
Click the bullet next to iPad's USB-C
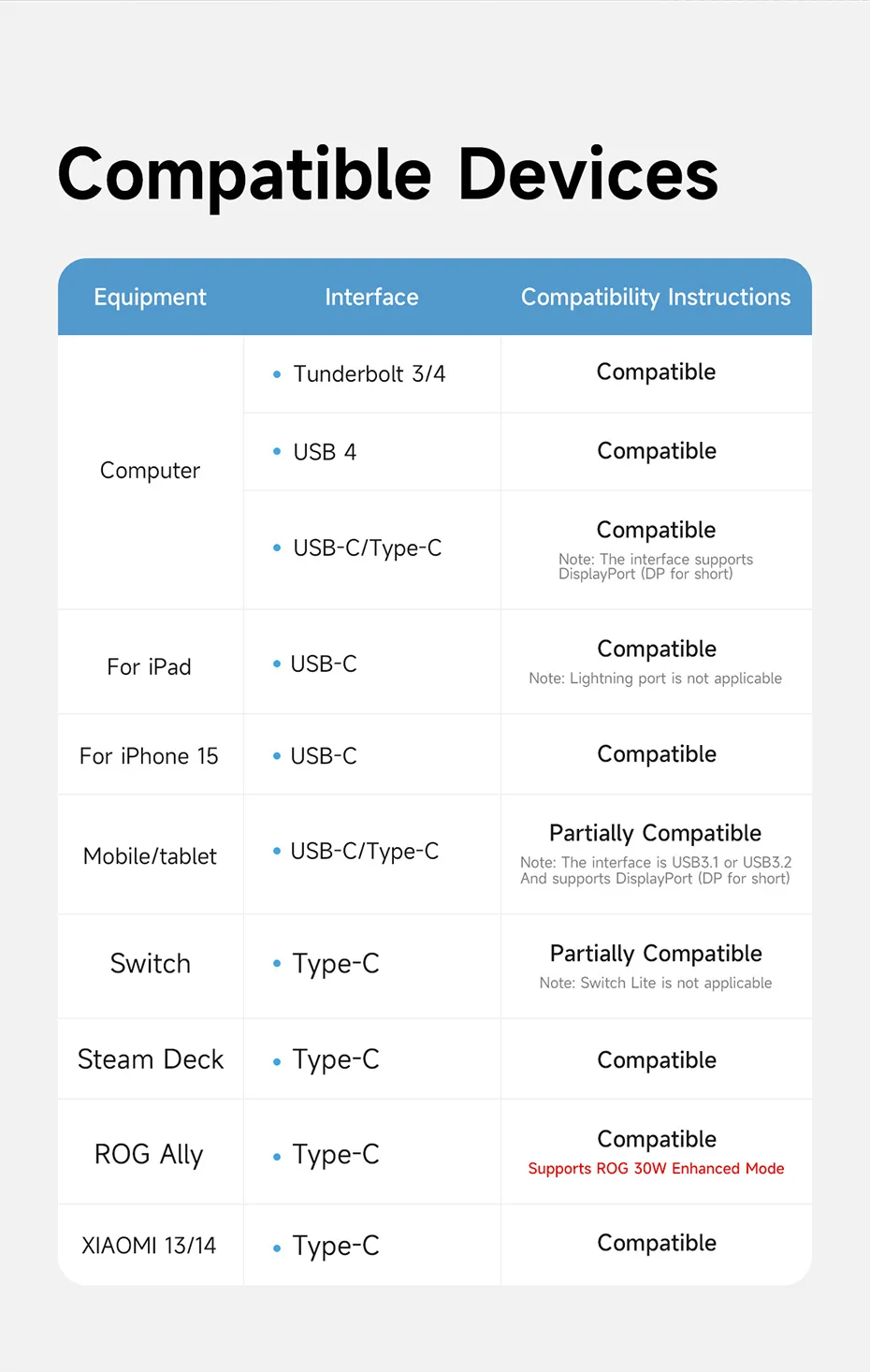coord(277,664)
